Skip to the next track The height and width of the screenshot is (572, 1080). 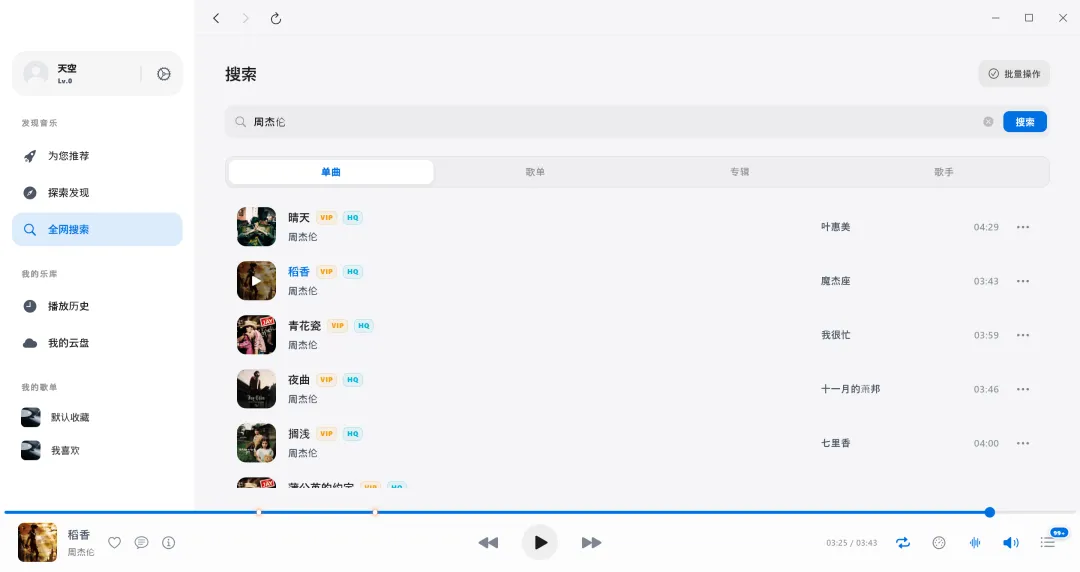pyautogui.click(x=591, y=543)
